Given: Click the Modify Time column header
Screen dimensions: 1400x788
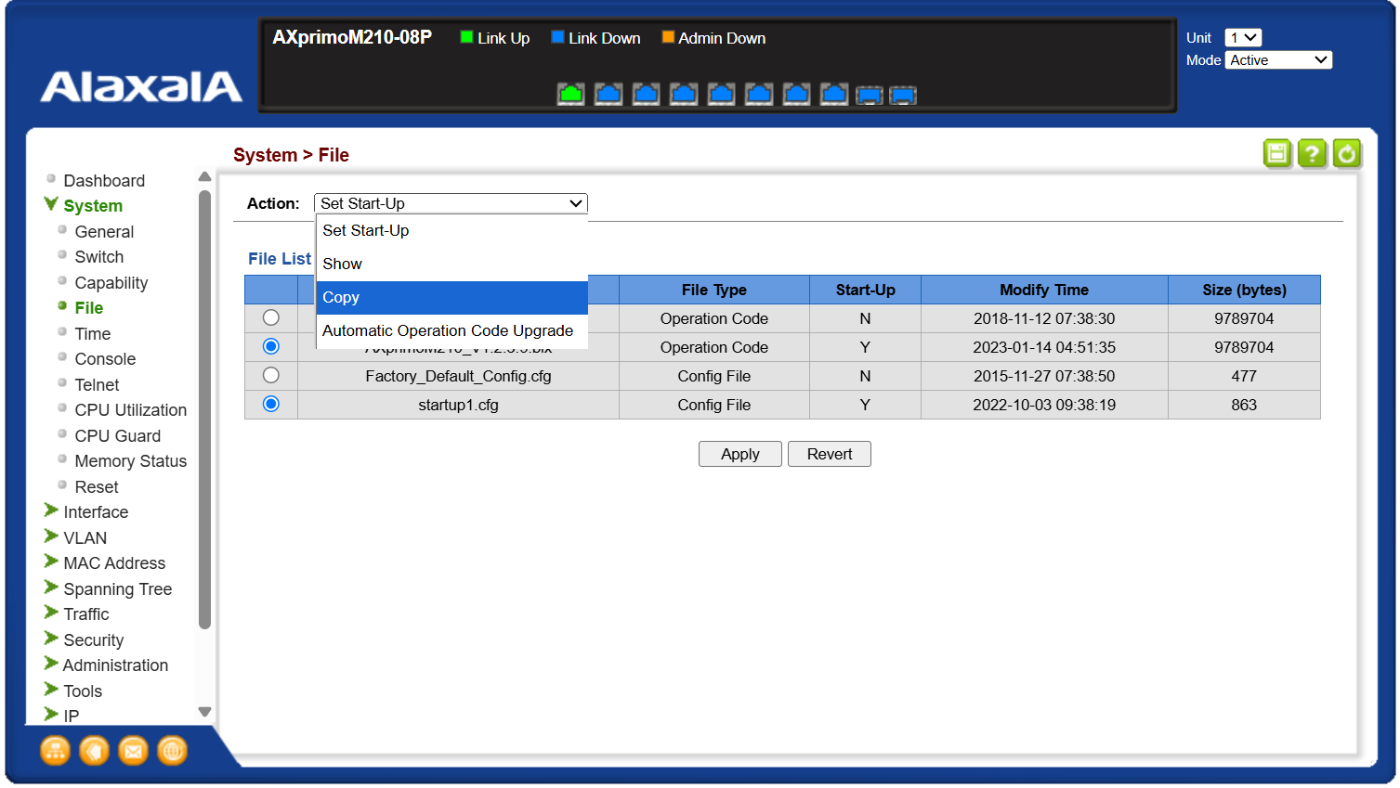Looking at the screenshot, I should coord(1044,290).
